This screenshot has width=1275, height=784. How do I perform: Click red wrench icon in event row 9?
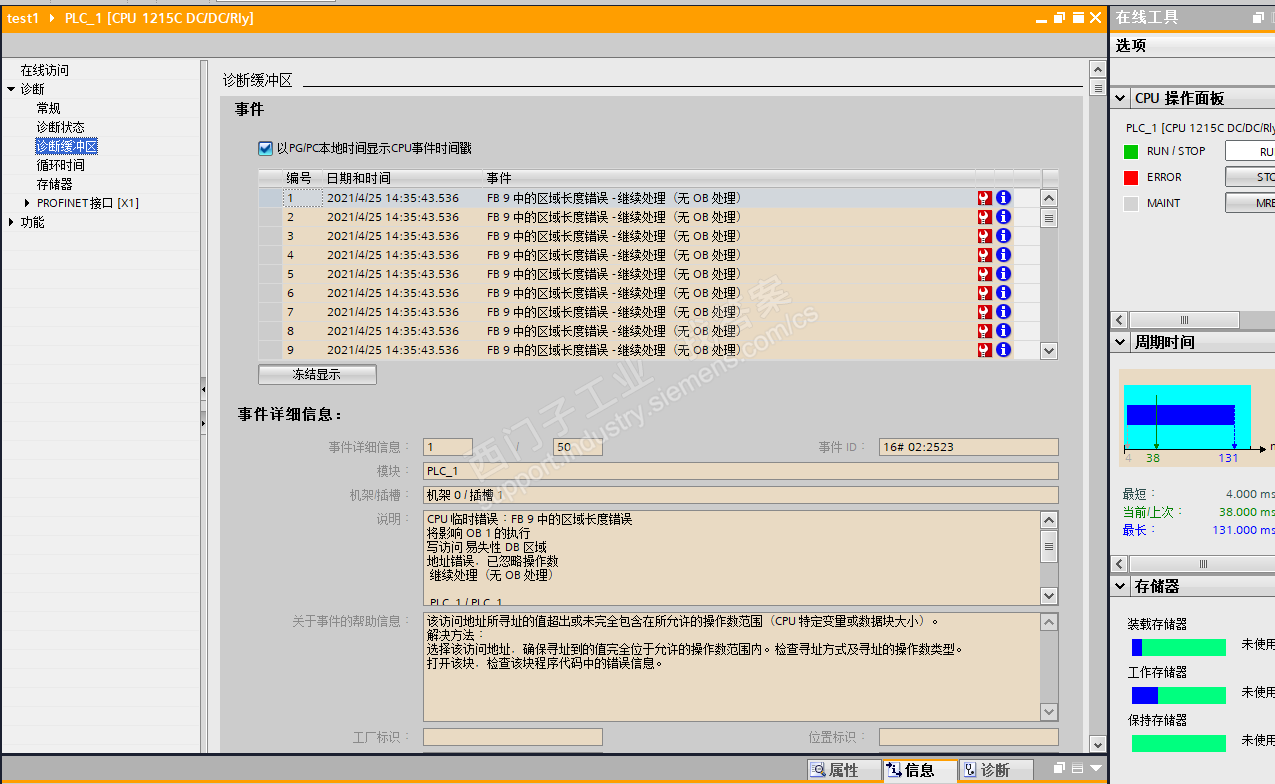pos(985,350)
